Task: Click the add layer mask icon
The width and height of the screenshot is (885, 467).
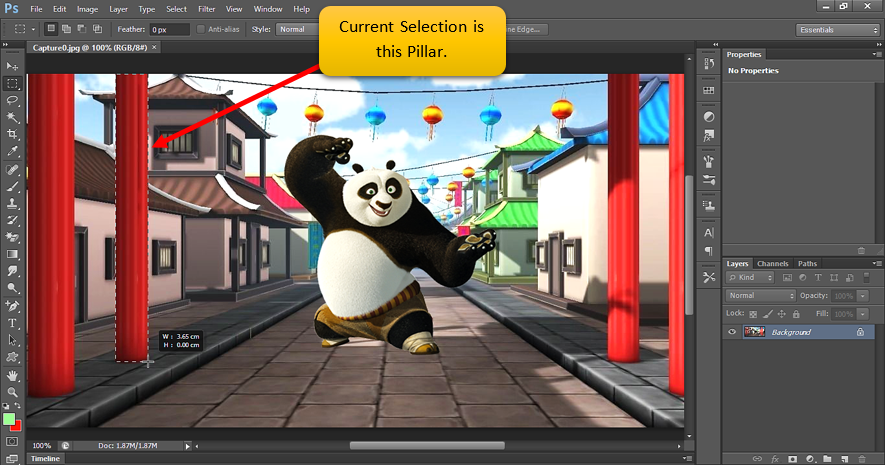Action: click(x=792, y=459)
